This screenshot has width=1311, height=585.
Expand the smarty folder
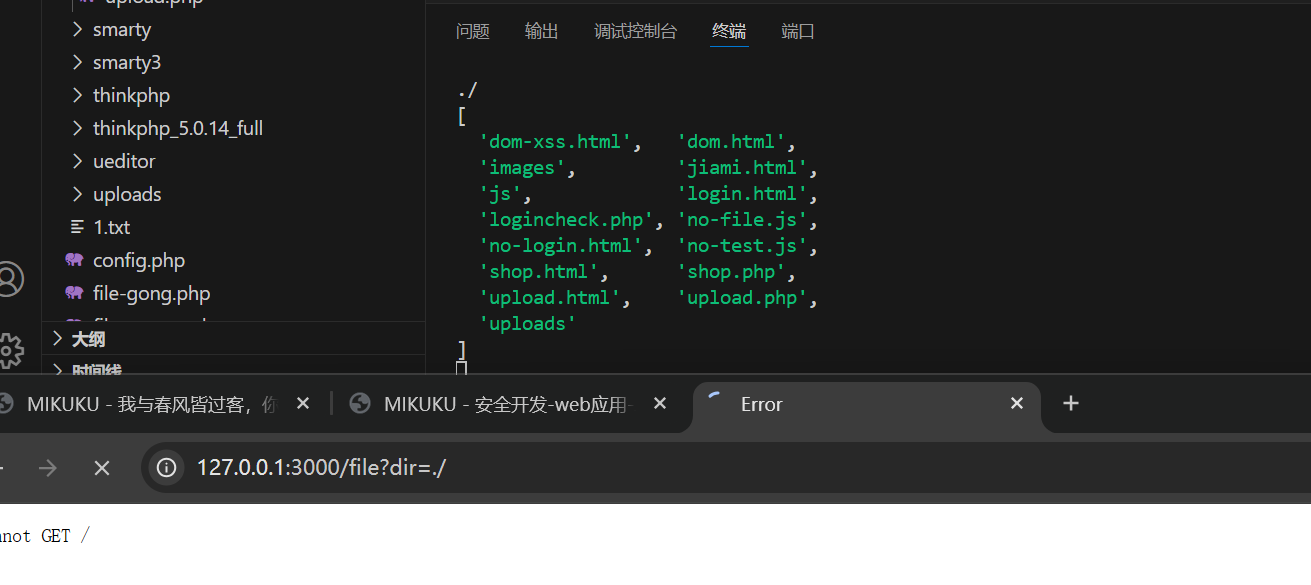78,29
